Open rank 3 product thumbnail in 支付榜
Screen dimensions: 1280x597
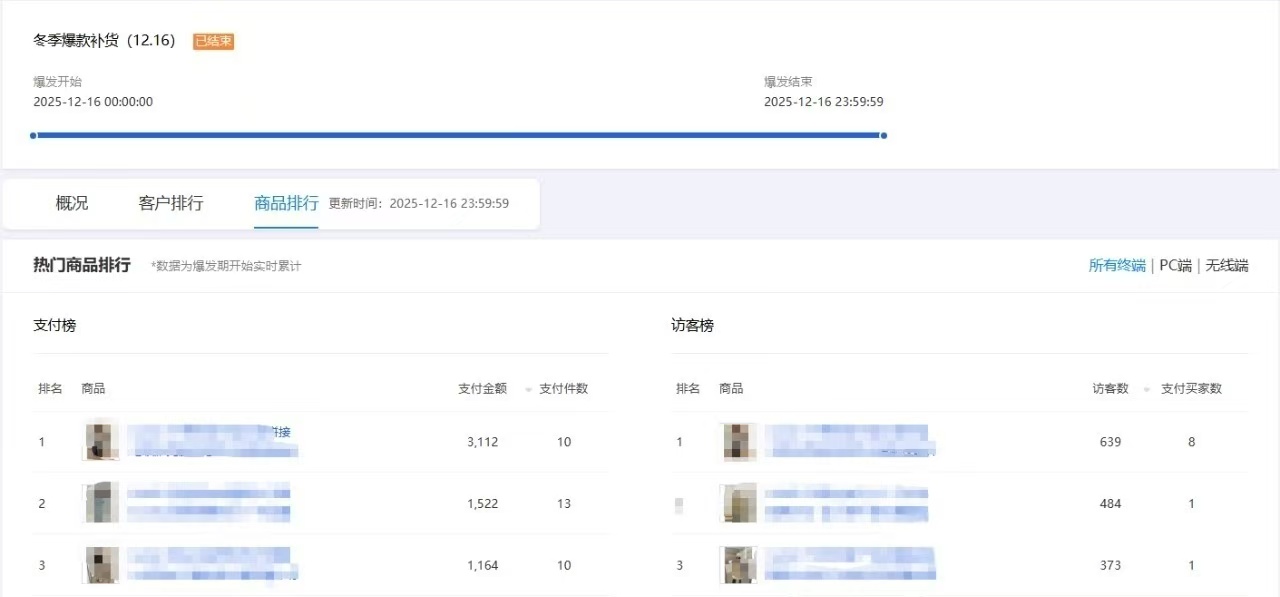point(101,565)
